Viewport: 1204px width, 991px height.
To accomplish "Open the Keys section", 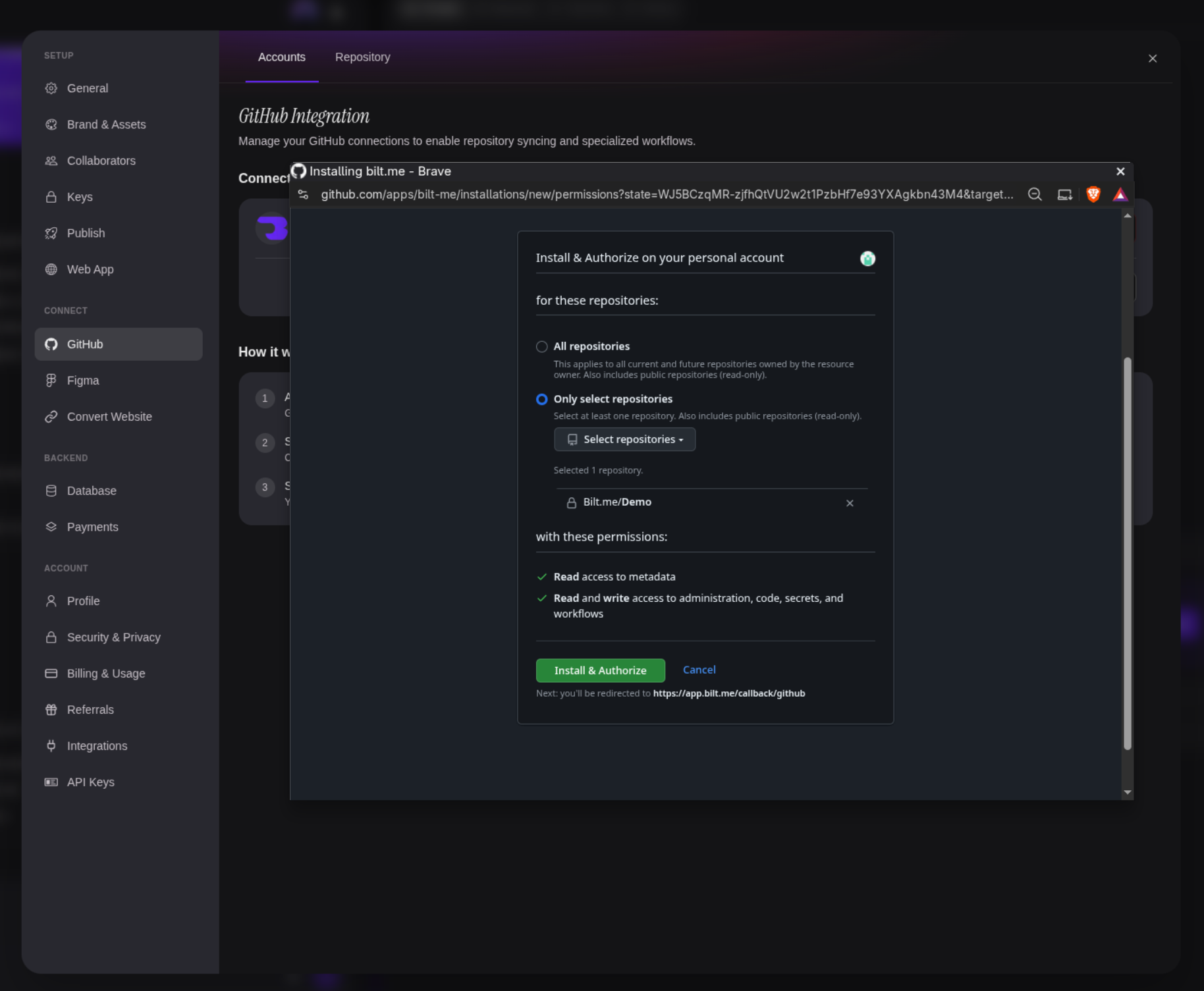I will tap(119, 197).
